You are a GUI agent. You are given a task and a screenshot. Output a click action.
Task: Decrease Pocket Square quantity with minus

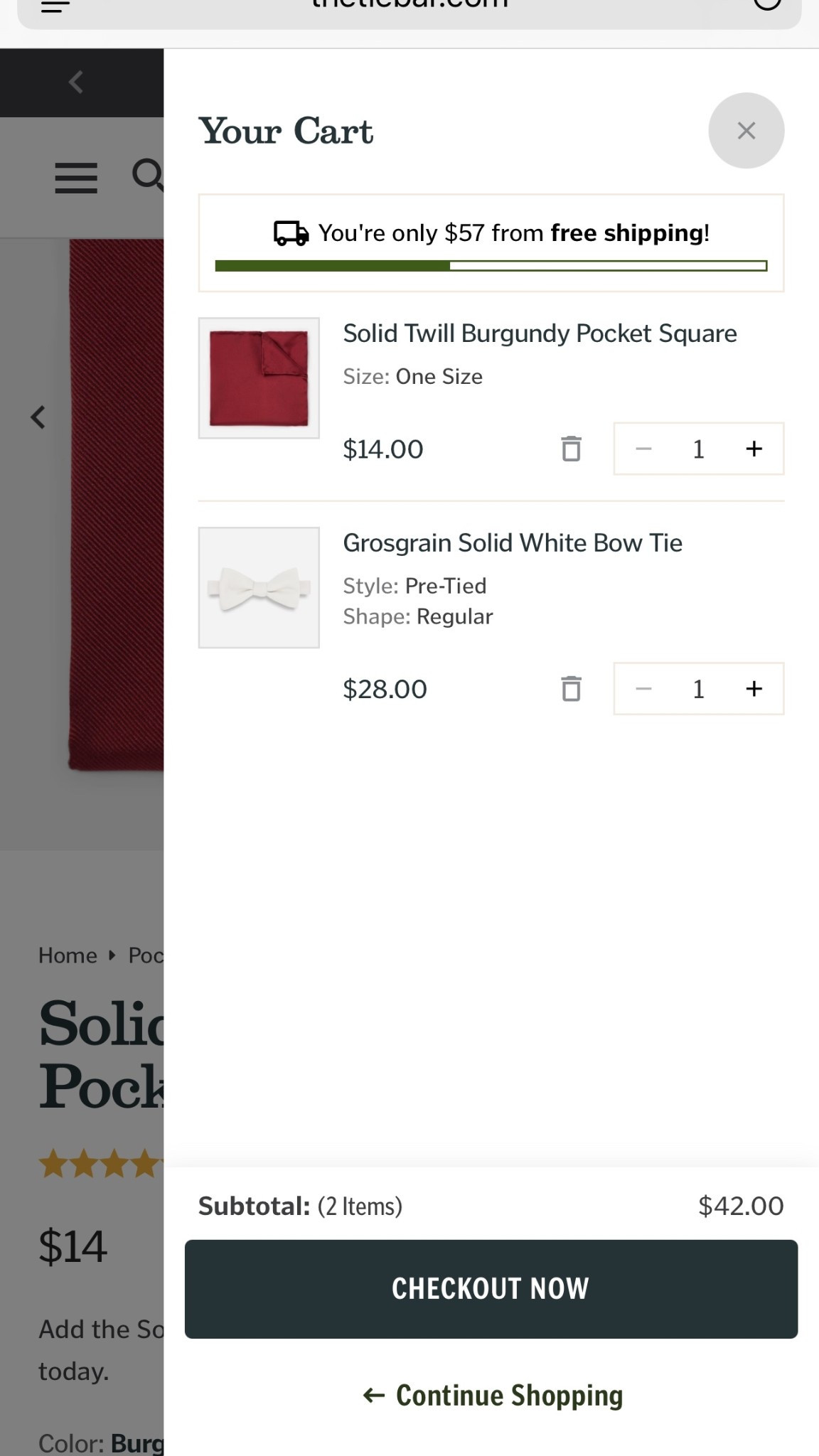pos(643,449)
